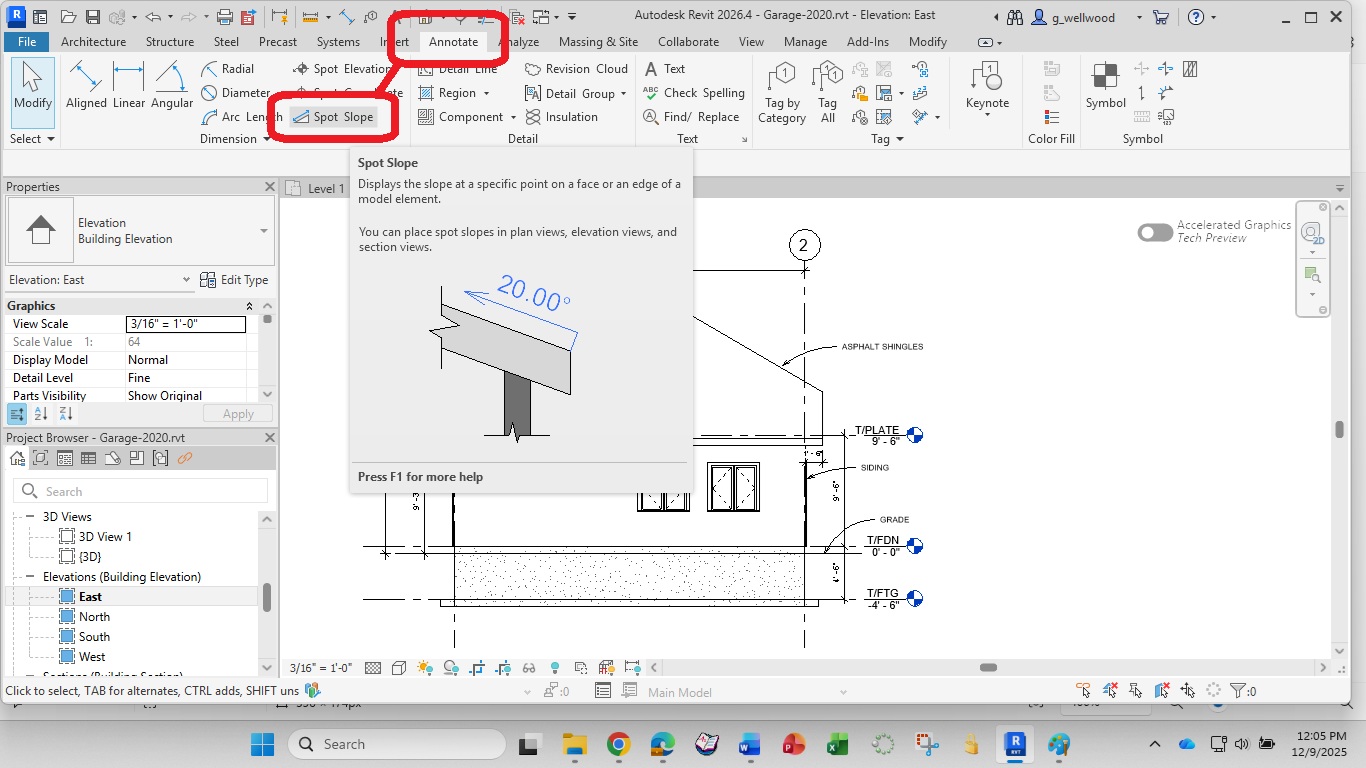
Task: Choose the Tag by Category tool
Action: coord(782,93)
